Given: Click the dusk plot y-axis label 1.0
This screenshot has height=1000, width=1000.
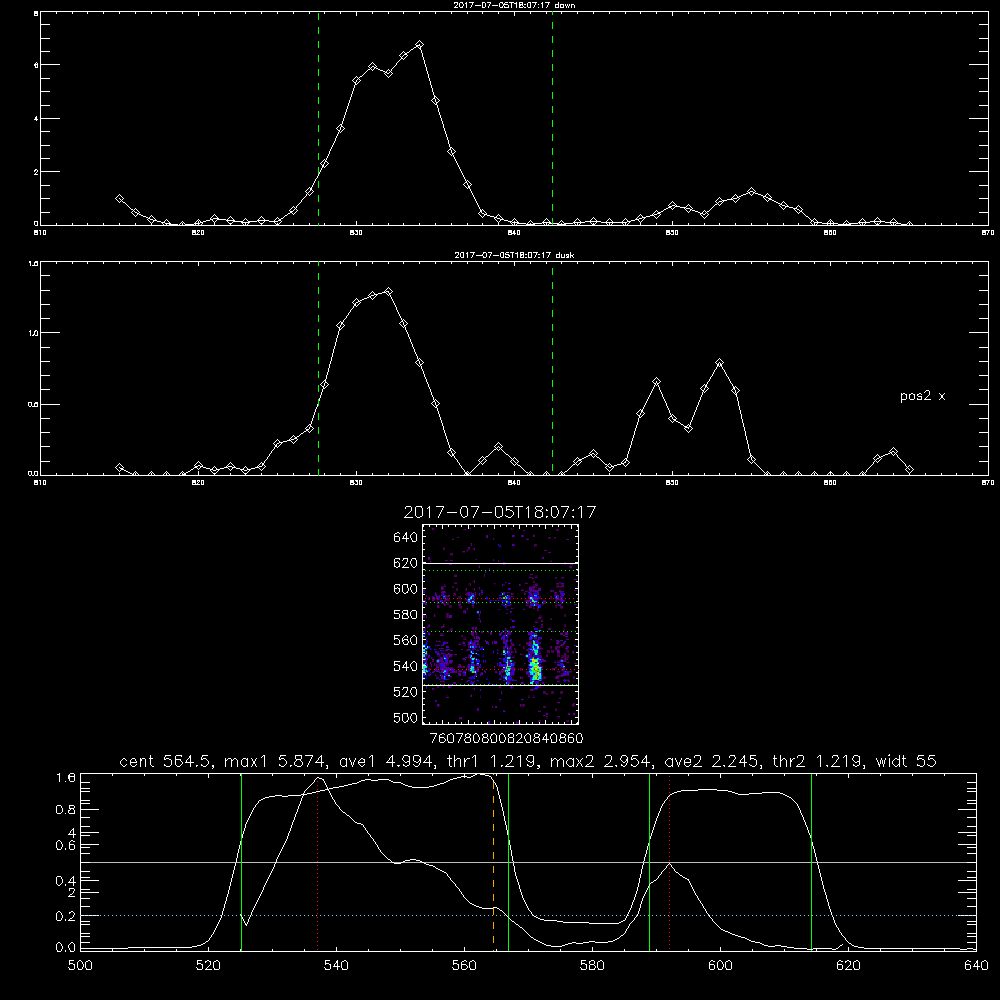Looking at the screenshot, I should point(34,333).
